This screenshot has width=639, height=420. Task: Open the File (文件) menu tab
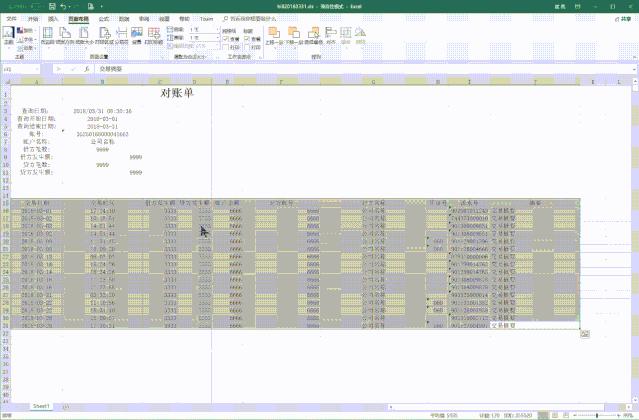(11, 18)
